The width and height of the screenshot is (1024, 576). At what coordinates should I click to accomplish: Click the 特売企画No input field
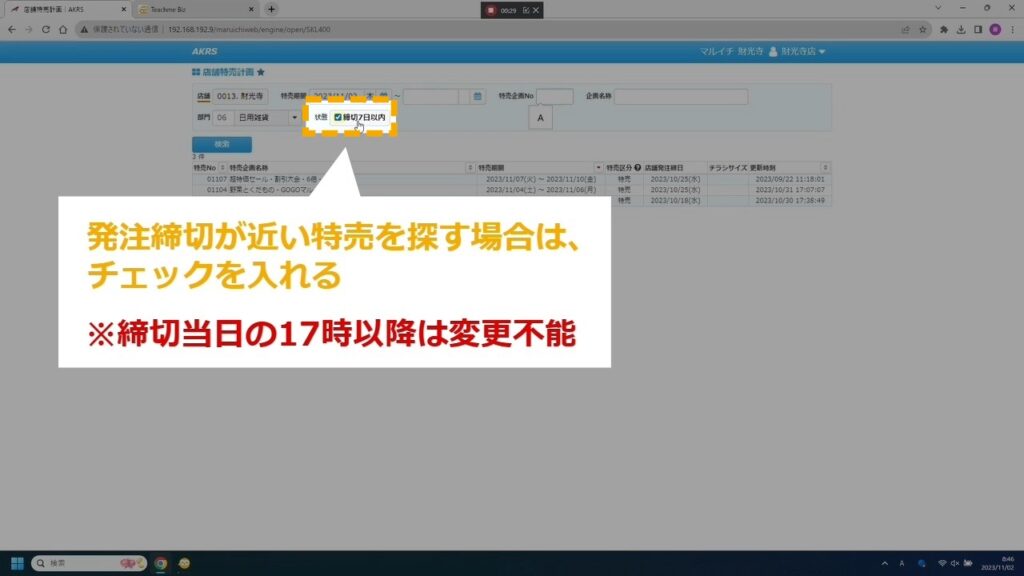coord(555,97)
